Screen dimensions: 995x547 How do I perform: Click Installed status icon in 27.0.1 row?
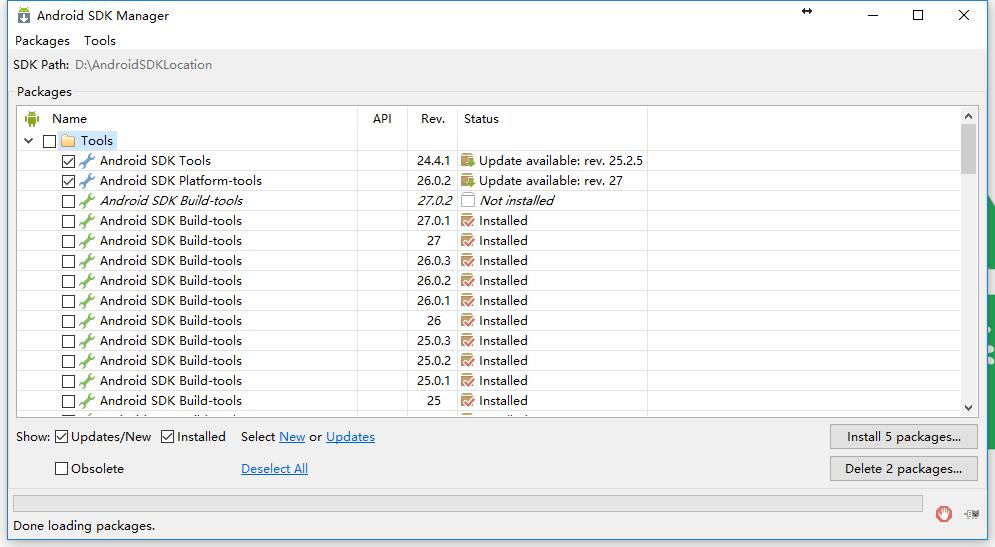coord(468,221)
